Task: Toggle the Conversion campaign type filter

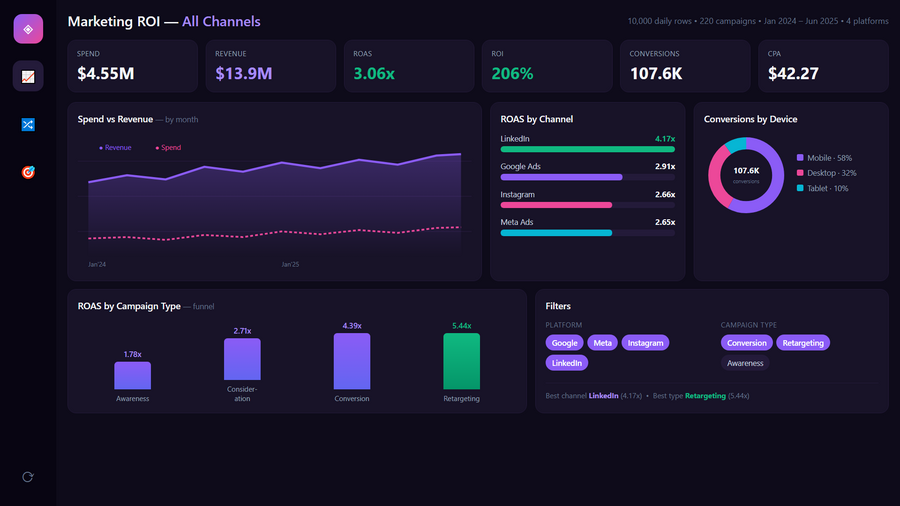Action: pyautogui.click(x=746, y=342)
